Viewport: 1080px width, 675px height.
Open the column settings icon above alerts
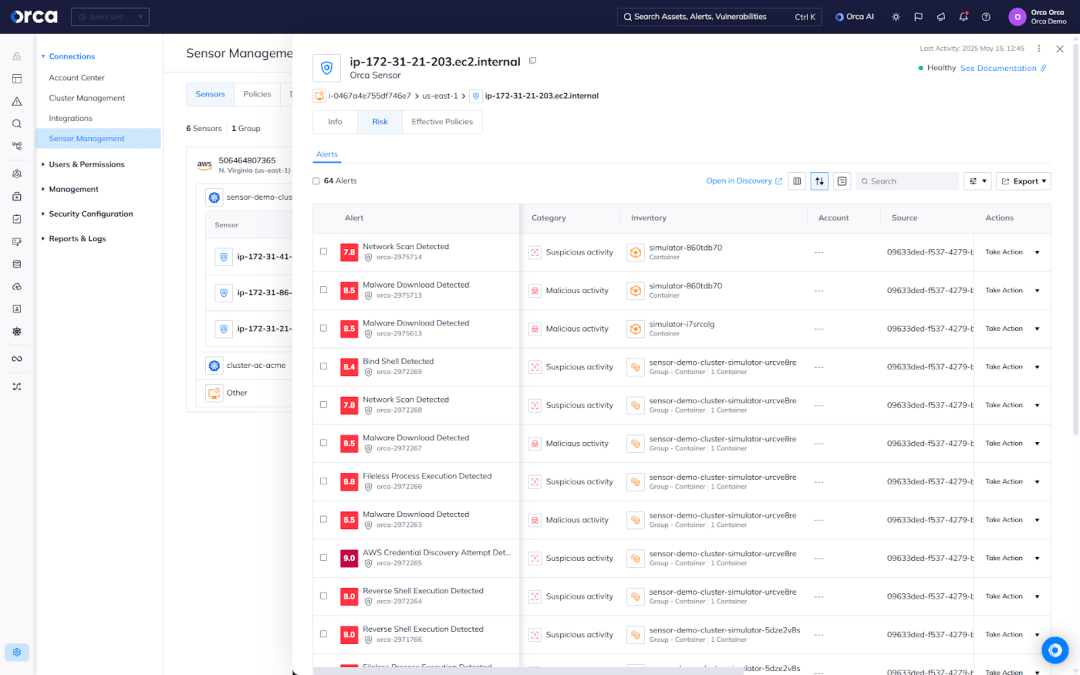click(x=797, y=181)
